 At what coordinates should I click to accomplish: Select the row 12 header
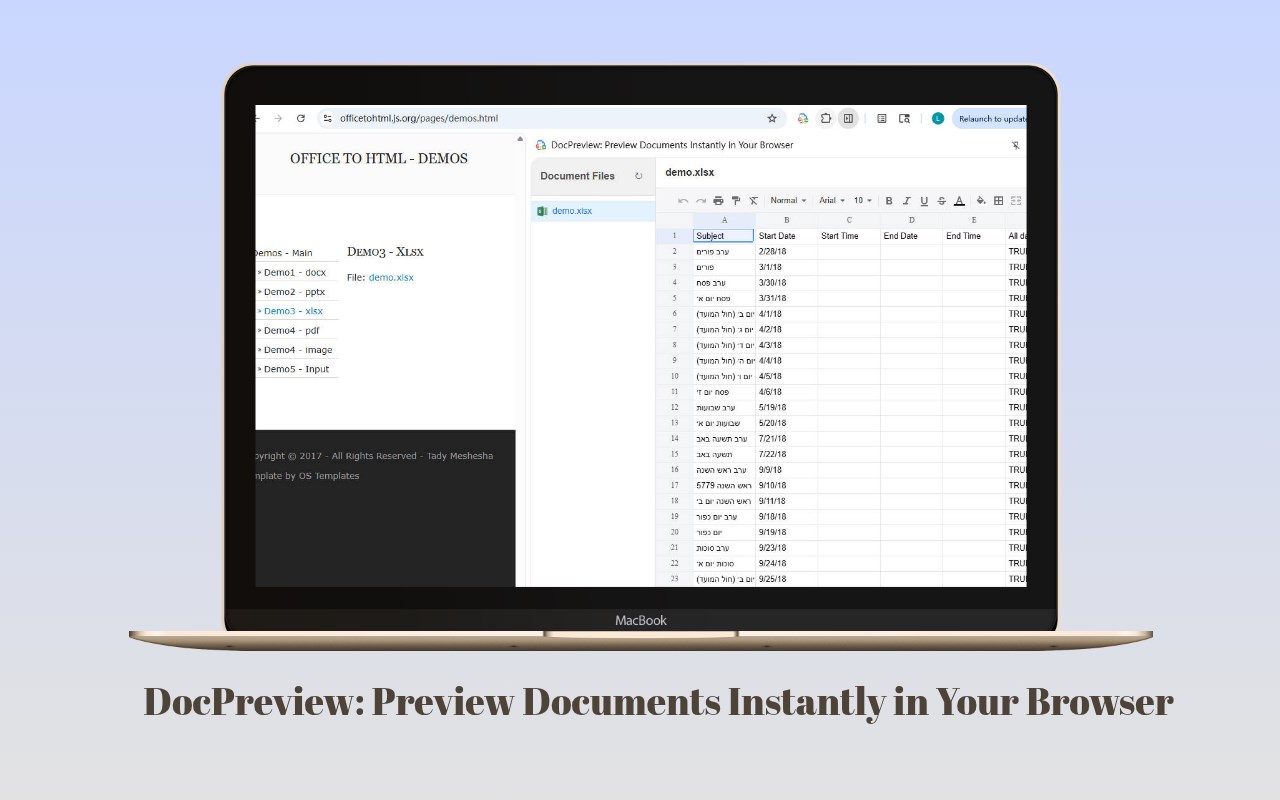pyautogui.click(x=675, y=408)
